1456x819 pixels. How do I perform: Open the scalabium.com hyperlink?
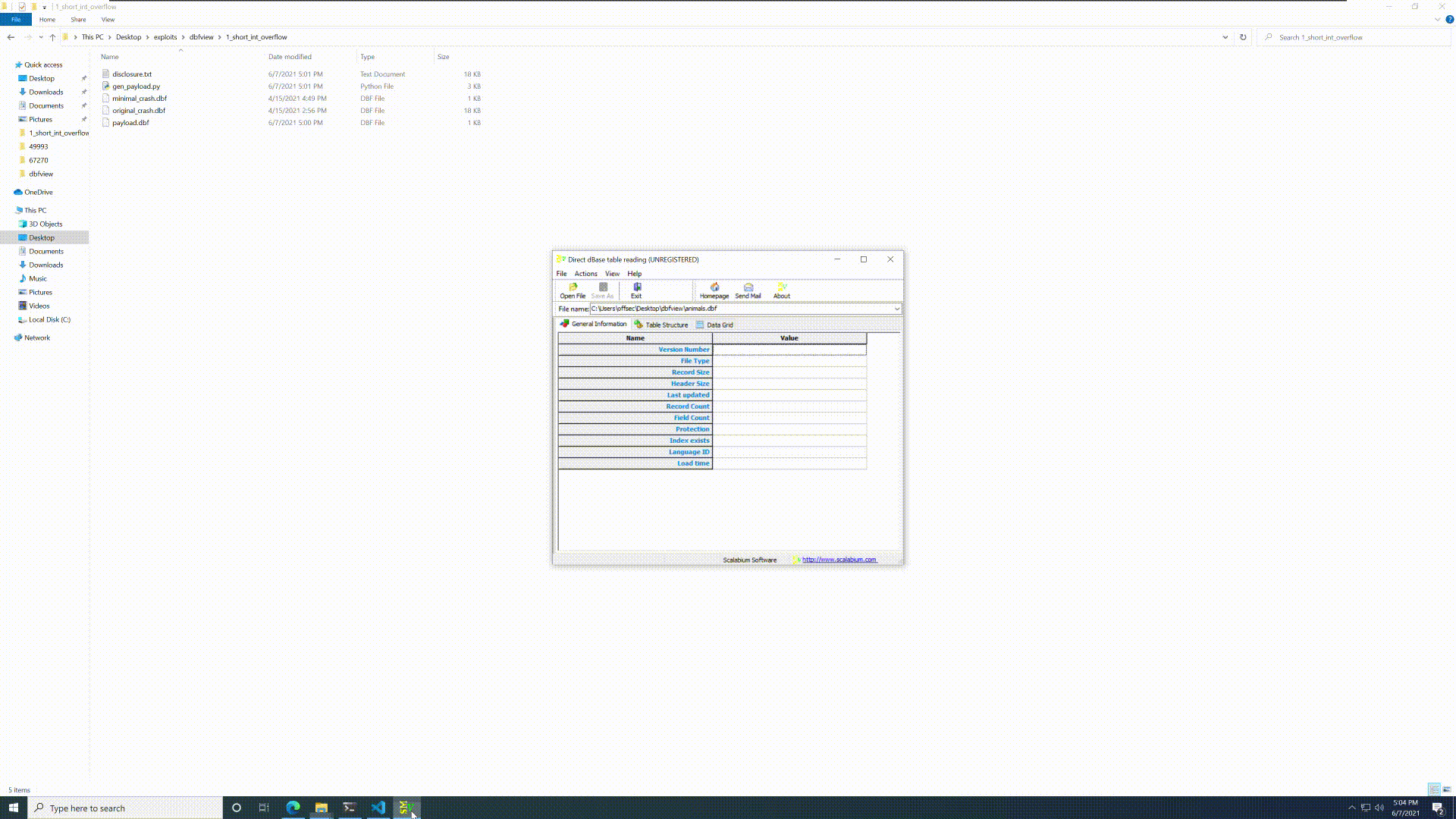pos(839,560)
